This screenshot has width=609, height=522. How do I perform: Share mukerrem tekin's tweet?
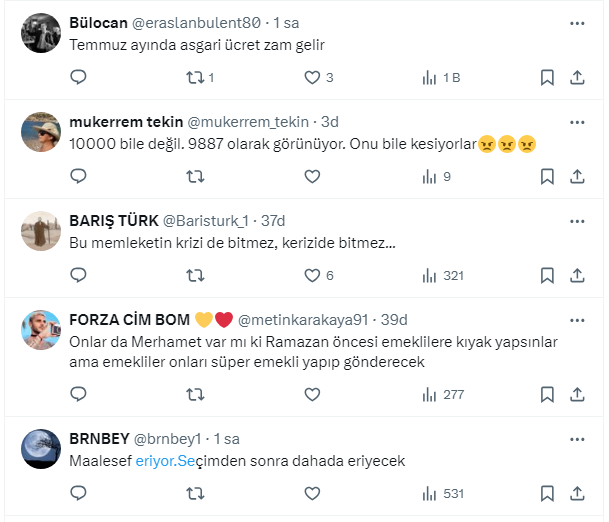[578, 177]
